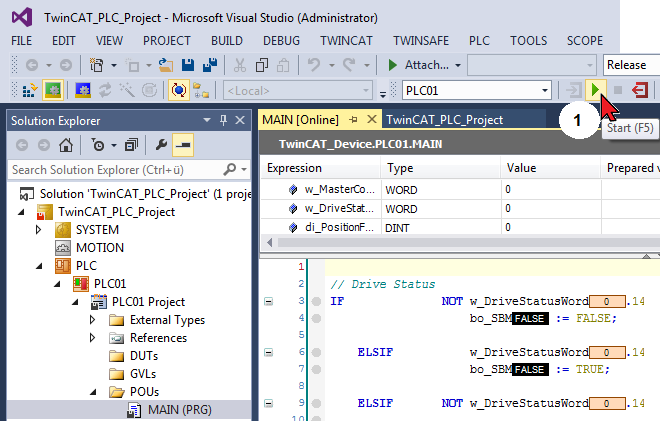Collapse the first IF code block
The width and height of the screenshot is (661, 421).
(267, 301)
